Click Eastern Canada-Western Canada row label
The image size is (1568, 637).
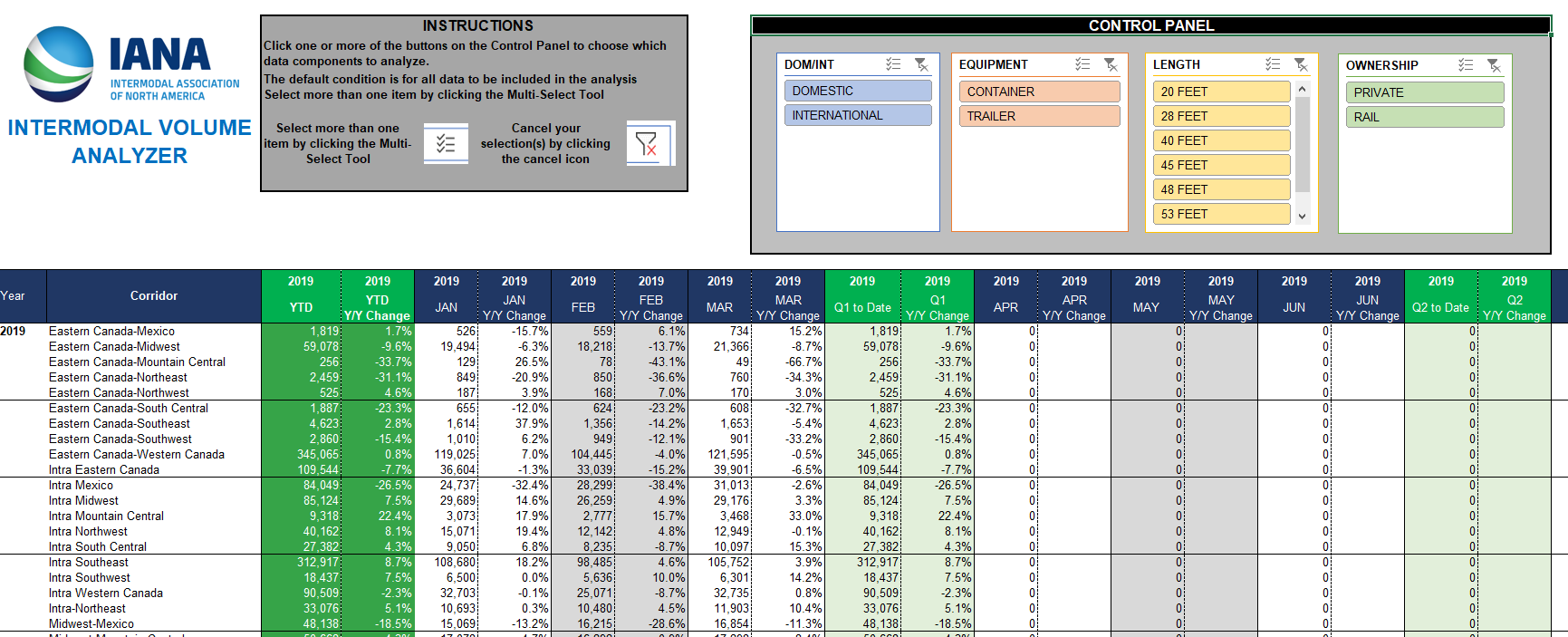click(137, 454)
